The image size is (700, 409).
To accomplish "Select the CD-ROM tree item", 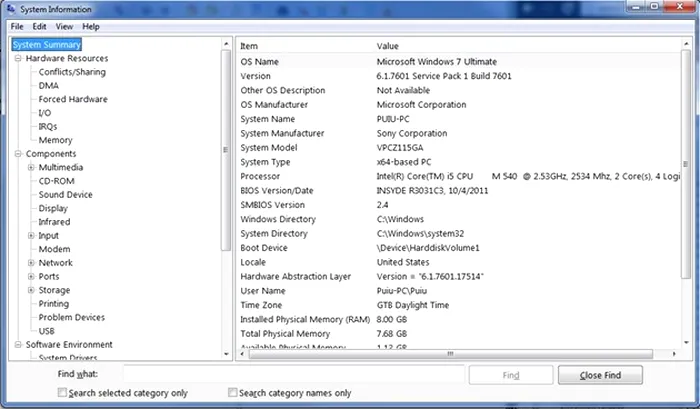I will tap(57, 181).
